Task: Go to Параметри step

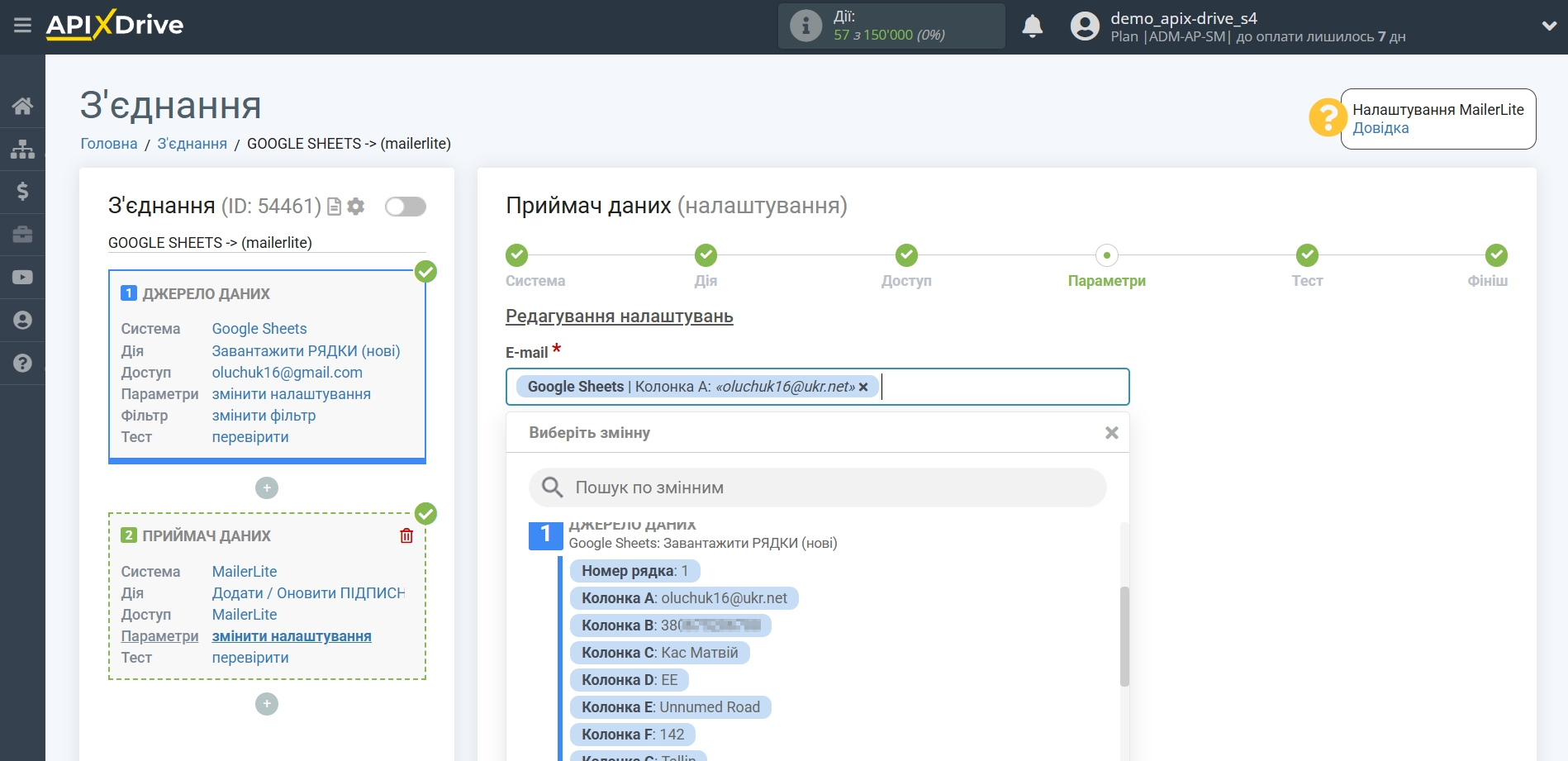Action: pyautogui.click(x=1107, y=255)
